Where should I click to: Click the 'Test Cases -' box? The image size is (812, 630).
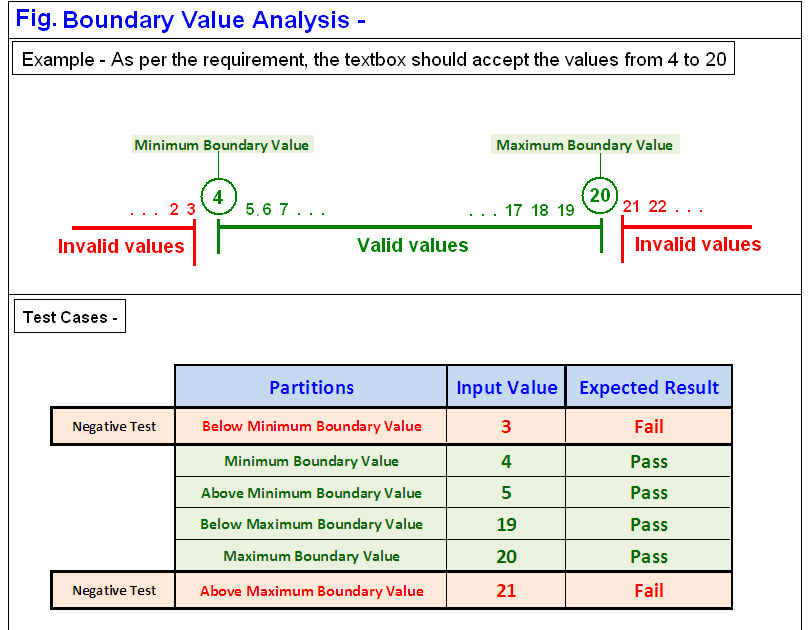coord(70,316)
